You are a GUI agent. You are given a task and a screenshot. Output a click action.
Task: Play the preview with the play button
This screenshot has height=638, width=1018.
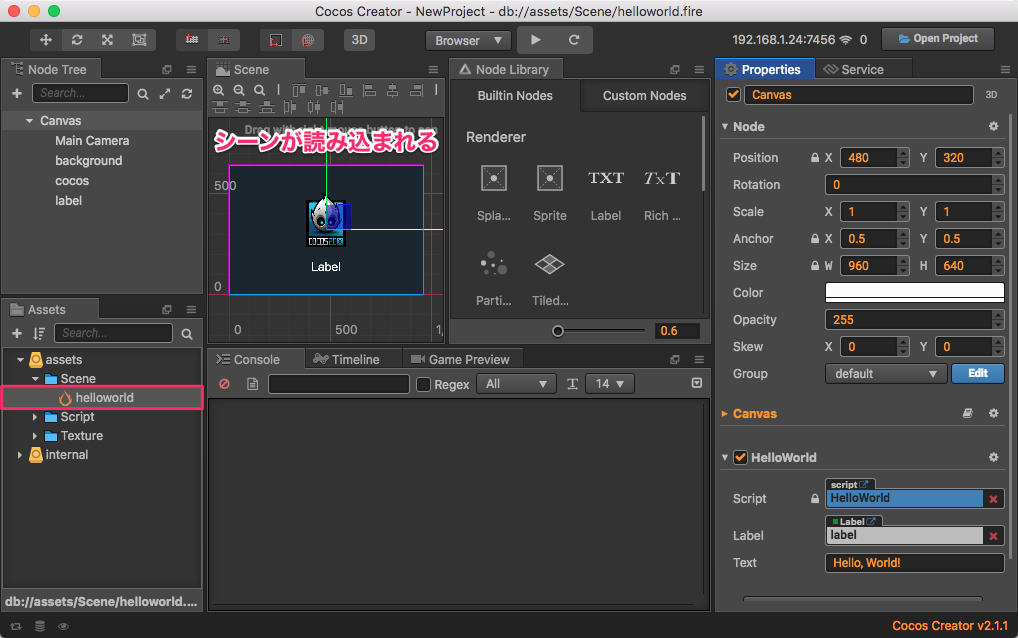tap(536, 40)
